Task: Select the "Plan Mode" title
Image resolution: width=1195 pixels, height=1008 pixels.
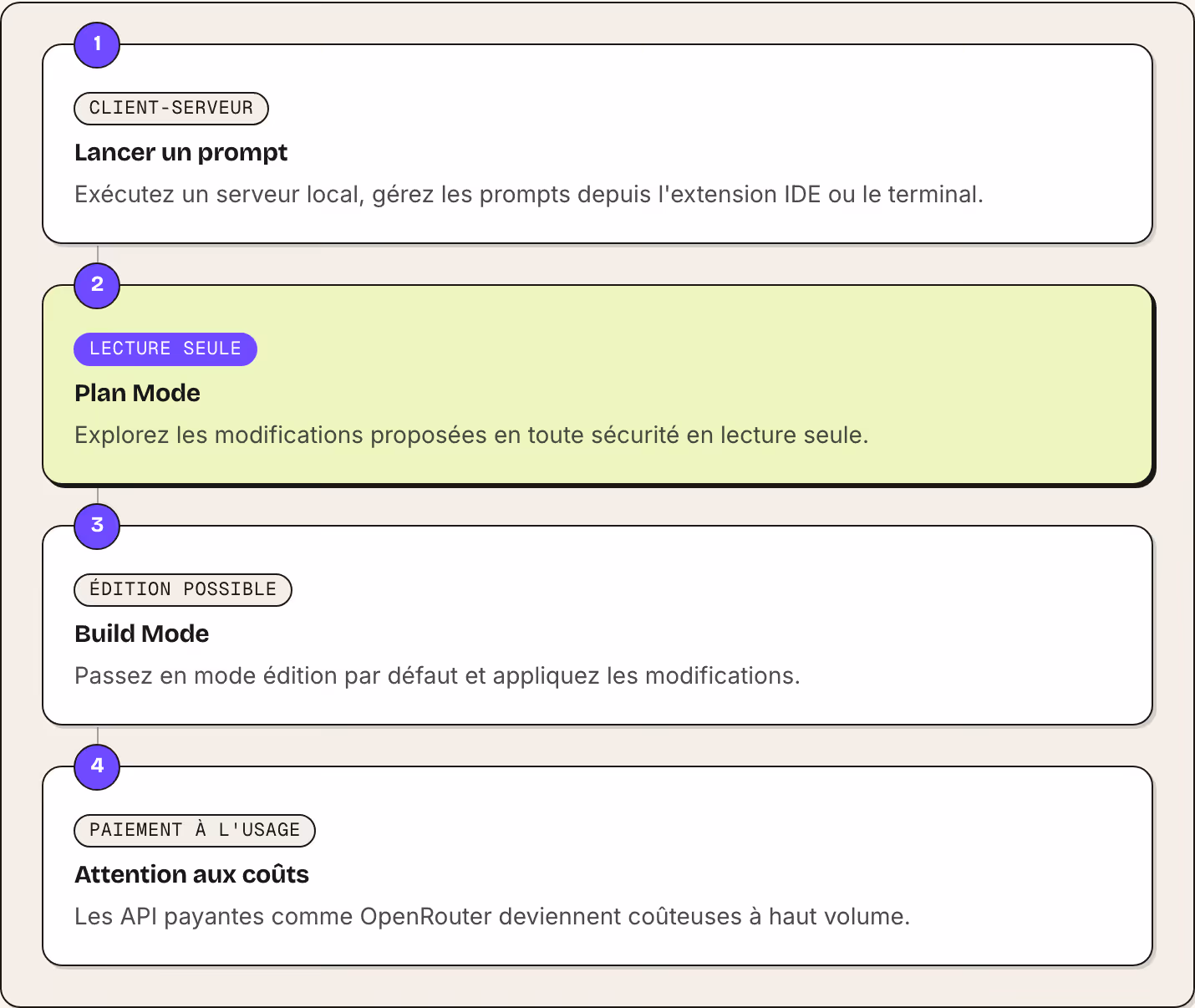Action: 137,393
